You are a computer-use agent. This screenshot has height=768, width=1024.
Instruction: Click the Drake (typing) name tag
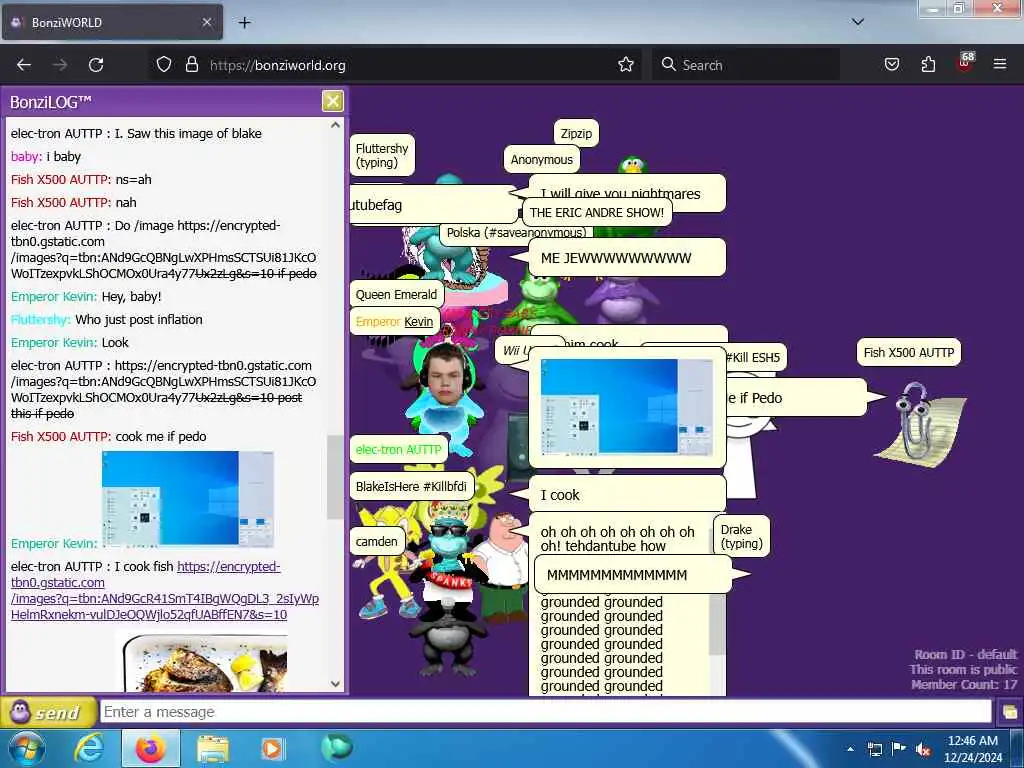click(742, 536)
